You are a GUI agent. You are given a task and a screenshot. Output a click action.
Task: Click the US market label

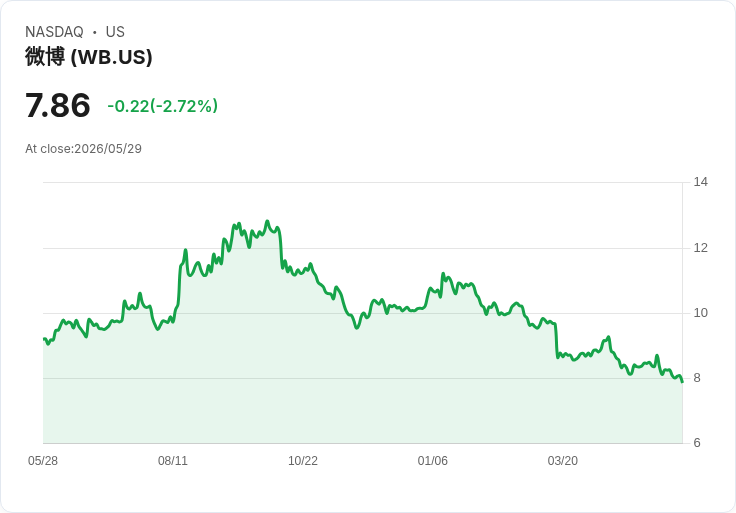tap(115, 32)
